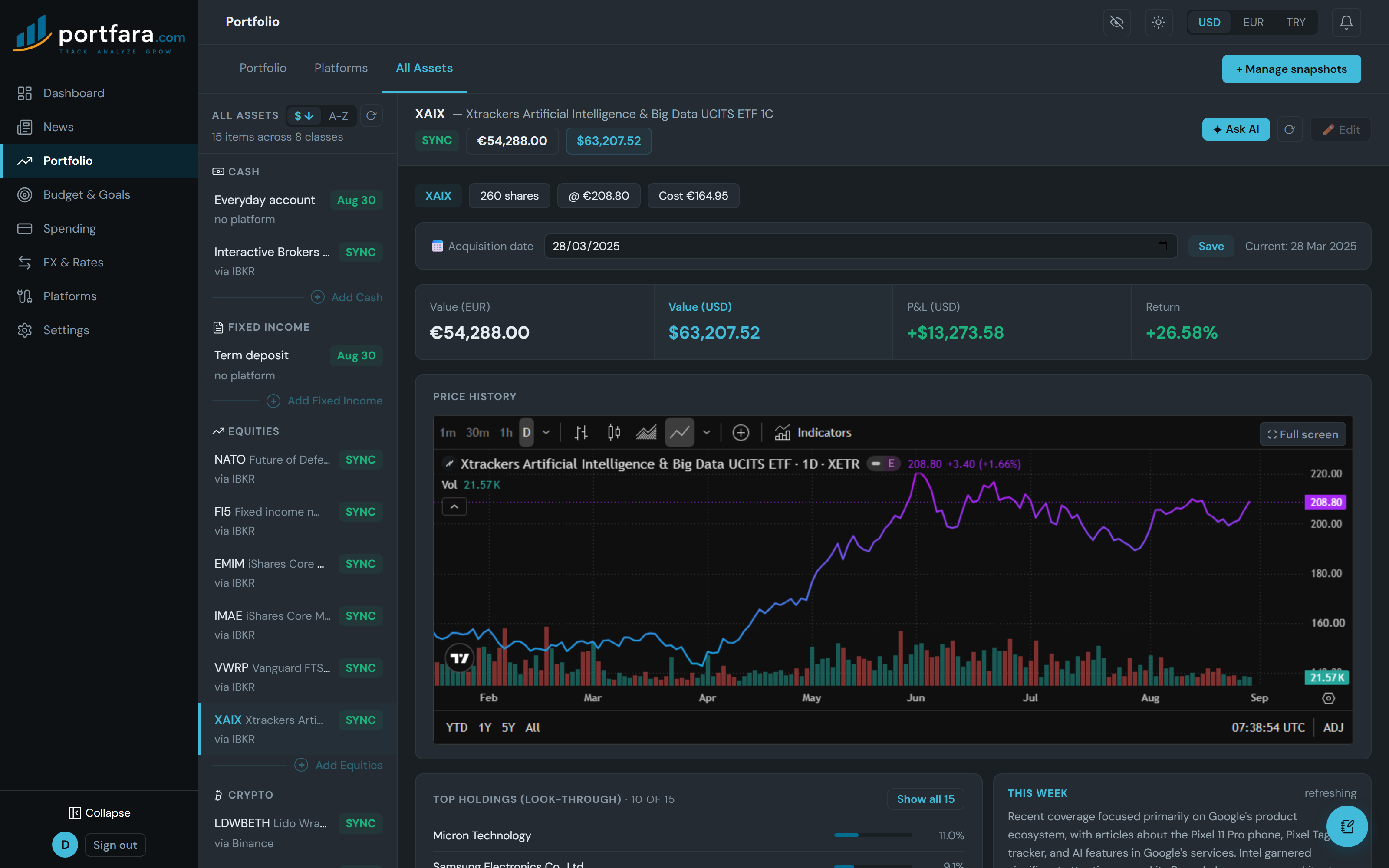This screenshot has height=868, width=1389.
Task: Set chart range to 5Y
Action: (508, 727)
